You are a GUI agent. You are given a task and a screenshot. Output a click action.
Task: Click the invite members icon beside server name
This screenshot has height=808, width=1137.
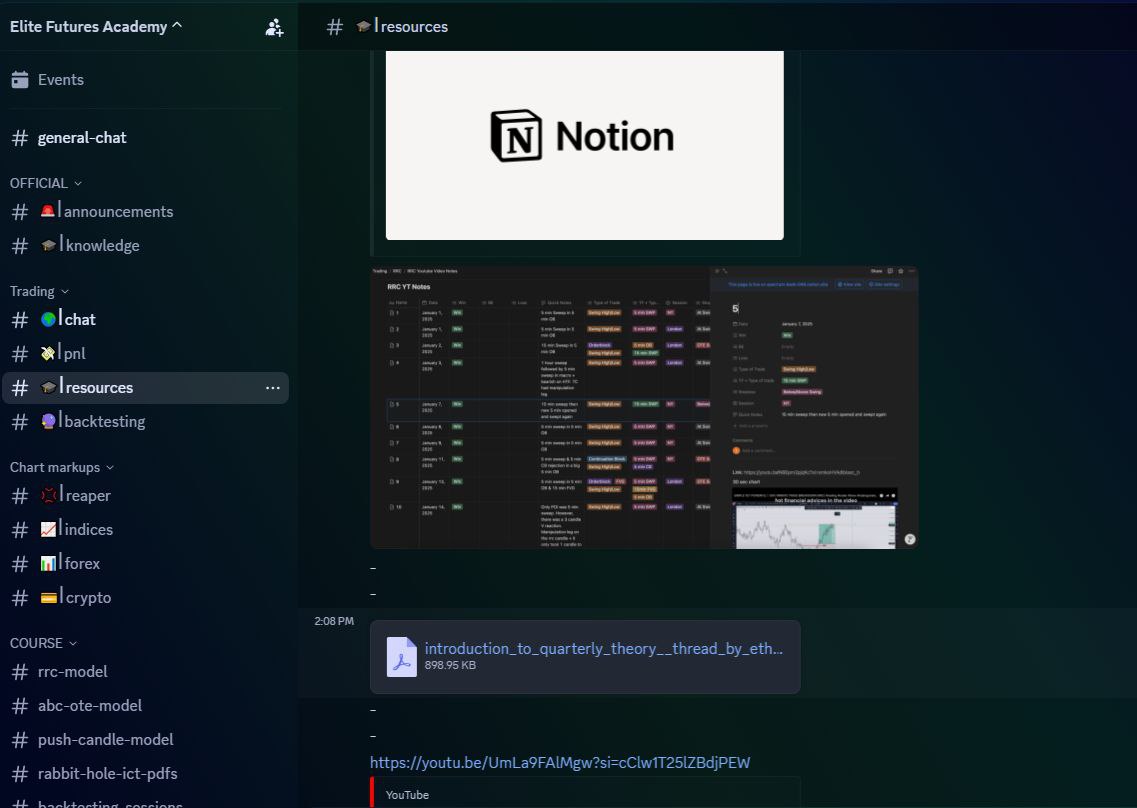tap(273, 27)
